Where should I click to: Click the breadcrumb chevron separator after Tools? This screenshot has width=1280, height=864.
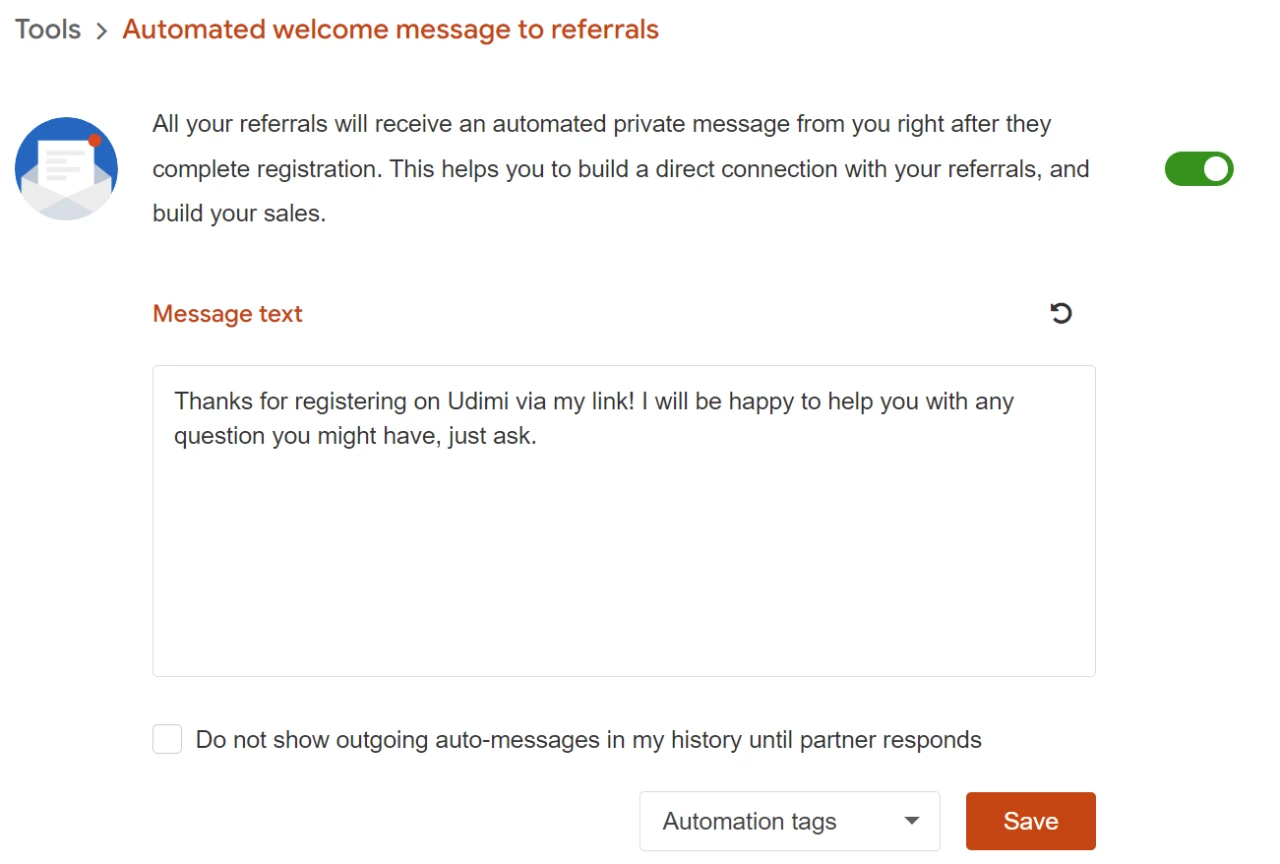[x=101, y=31]
